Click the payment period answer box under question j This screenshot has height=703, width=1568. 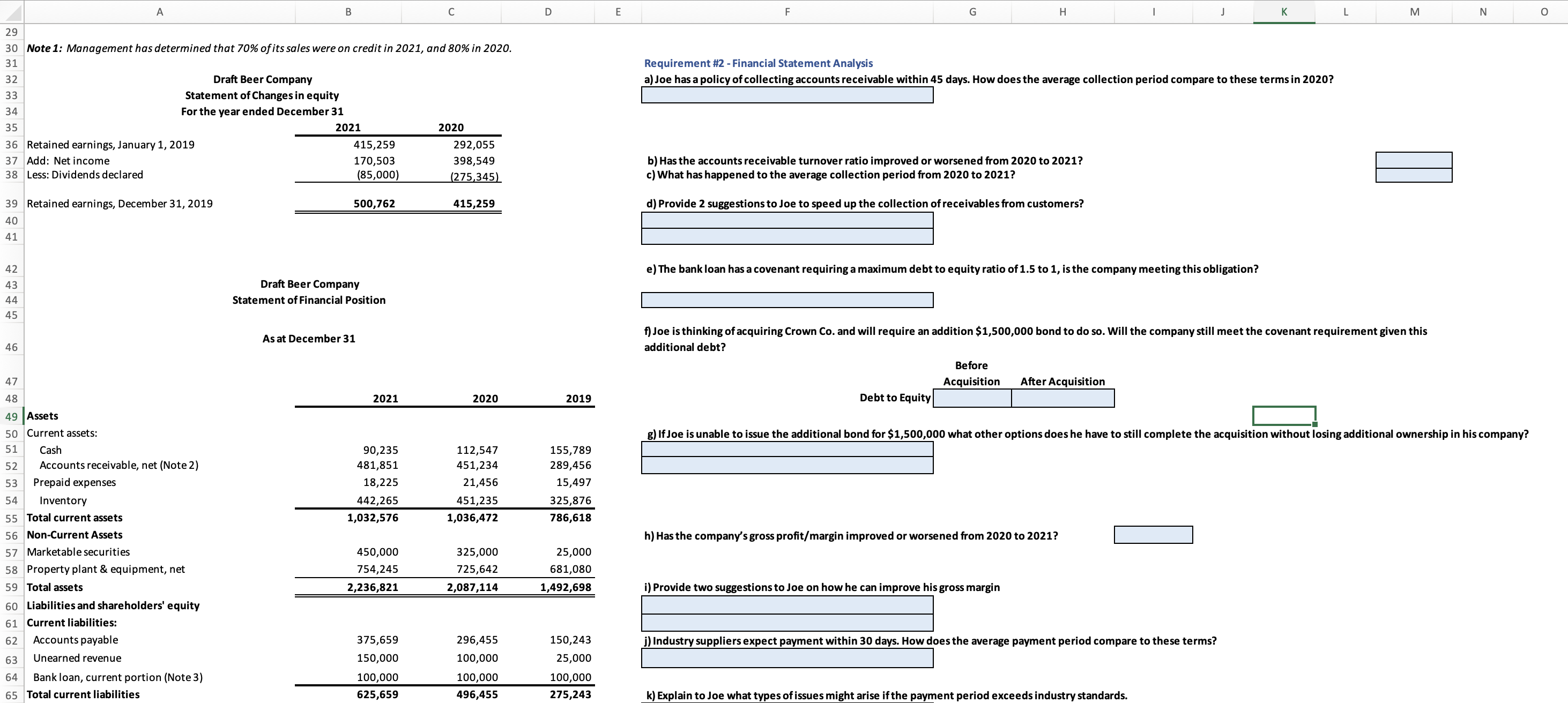pyautogui.click(x=786, y=658)
